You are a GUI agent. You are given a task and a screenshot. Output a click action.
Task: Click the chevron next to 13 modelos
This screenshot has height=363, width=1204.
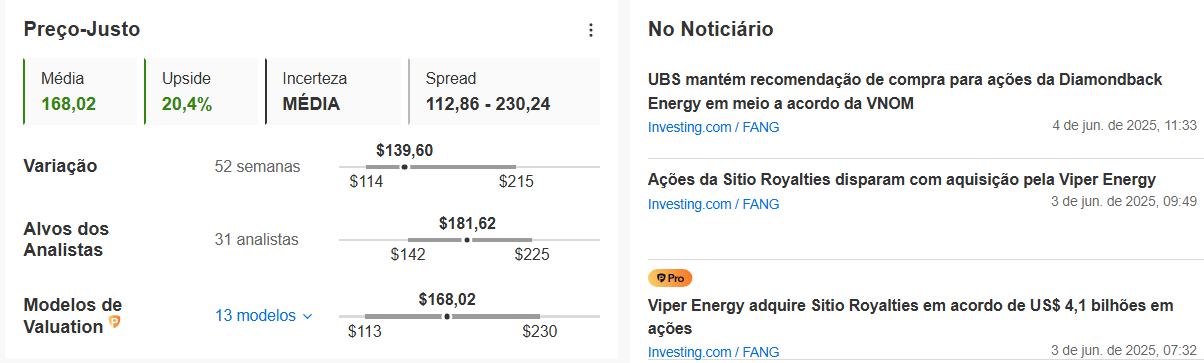point(307,316)
